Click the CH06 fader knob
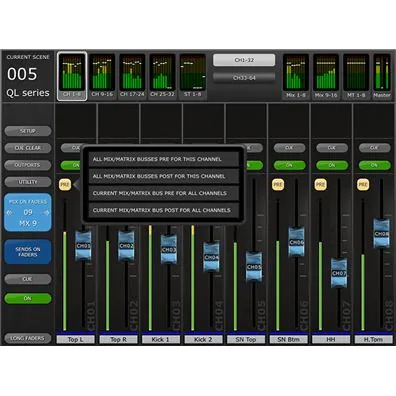 pyautogui.click(x=297, y=242)
